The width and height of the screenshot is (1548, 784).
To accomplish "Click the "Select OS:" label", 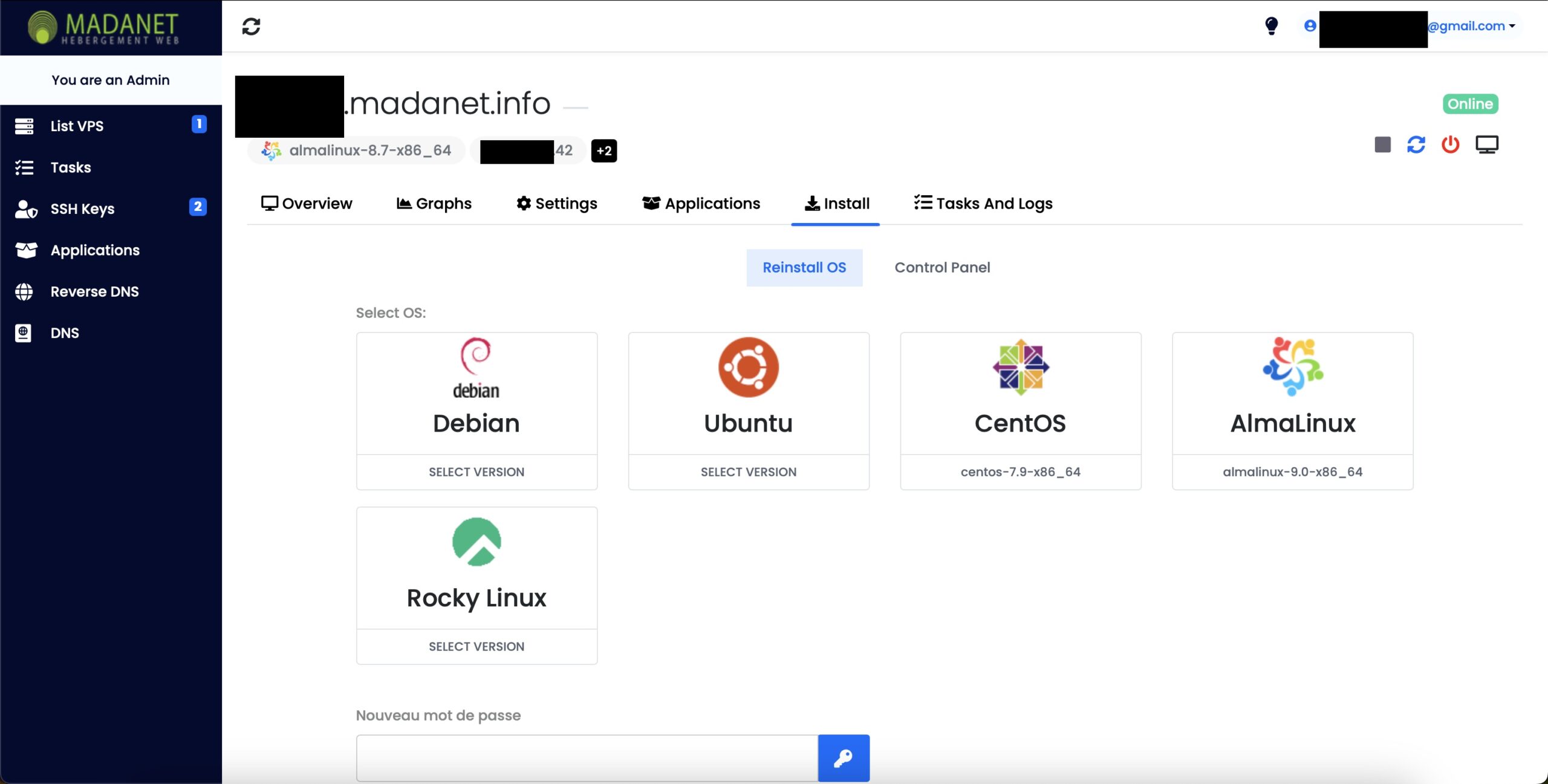I will [x=391, y=313].
